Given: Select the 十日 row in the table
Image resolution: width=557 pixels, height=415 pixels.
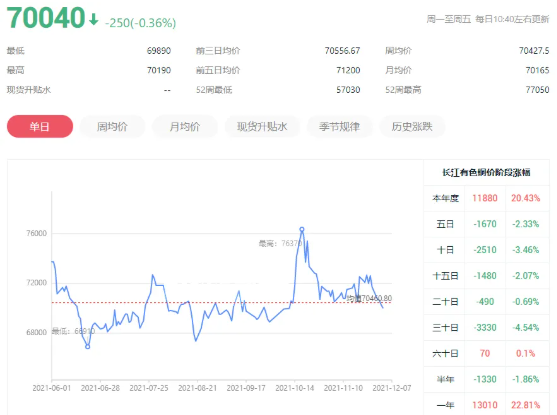Looking at the screenshot, I should coord(486,250).
